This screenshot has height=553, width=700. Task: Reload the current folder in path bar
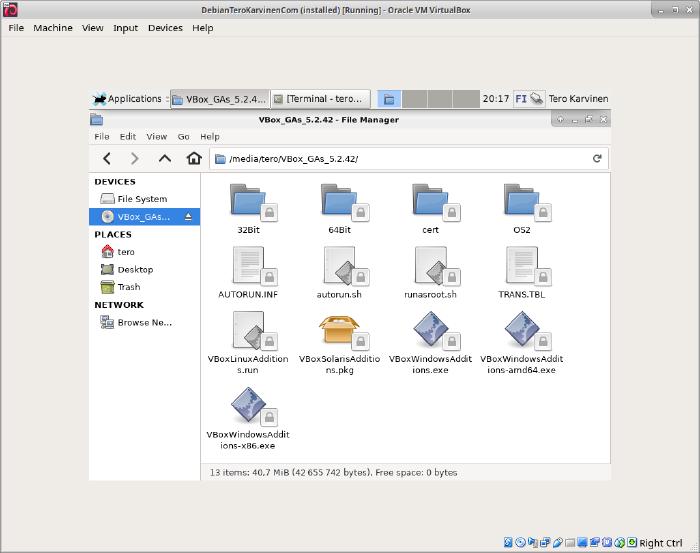coord(597,158)
